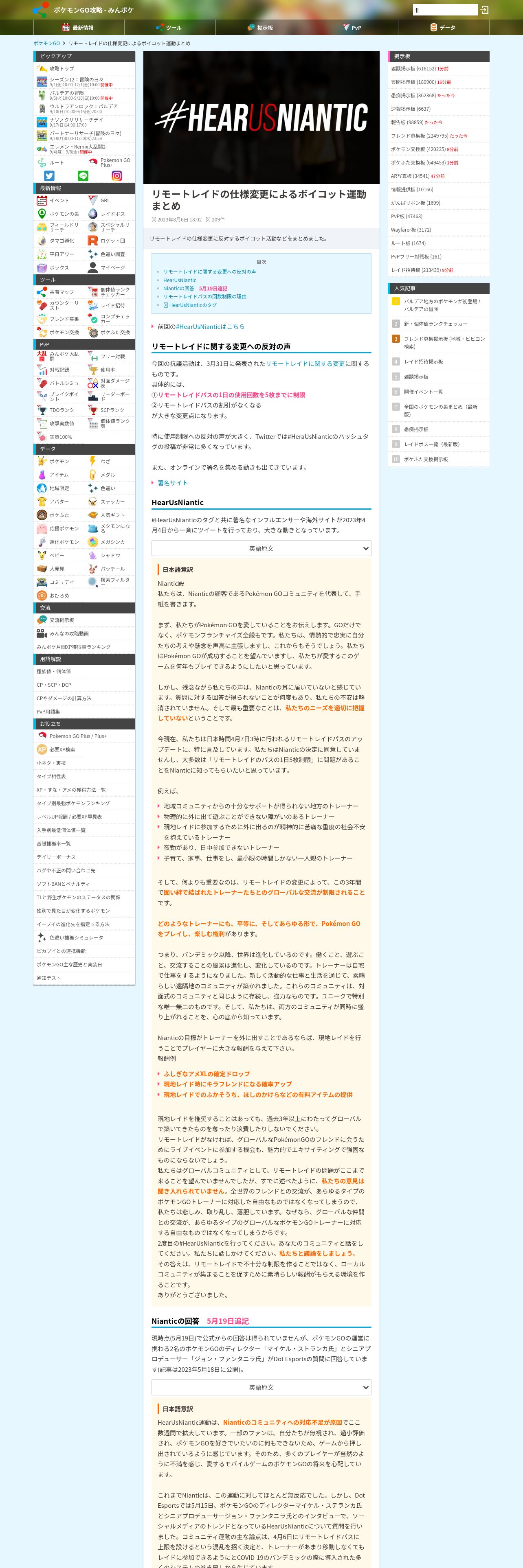The height and width of the screenshot is (1568, 523).
Task: Click the green nest pin icon for ポケモンの巣
Action: click(x=42, y=214)
